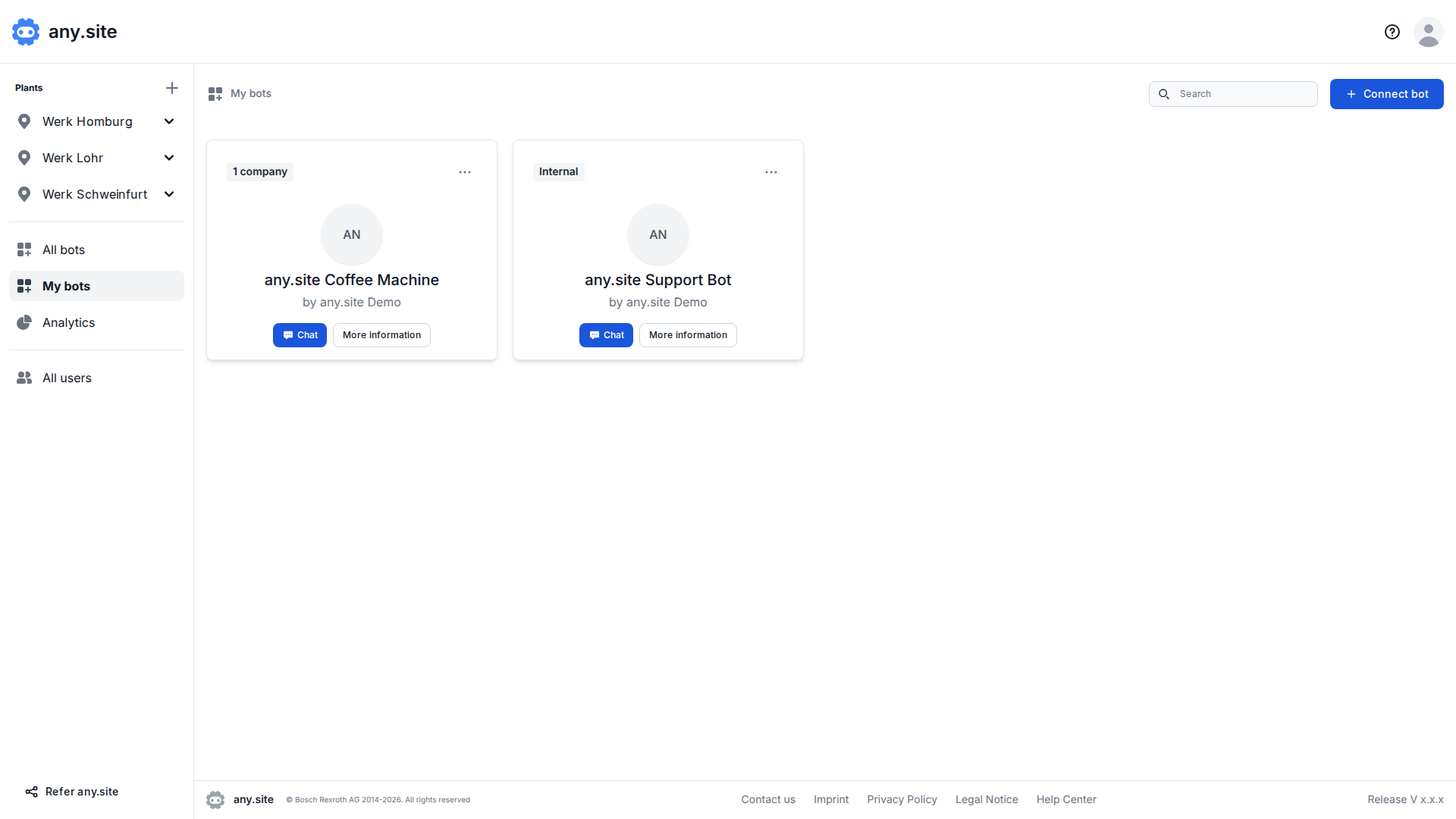
Task: Click the any.site robot logo in header
Action: tap(26, 32)
